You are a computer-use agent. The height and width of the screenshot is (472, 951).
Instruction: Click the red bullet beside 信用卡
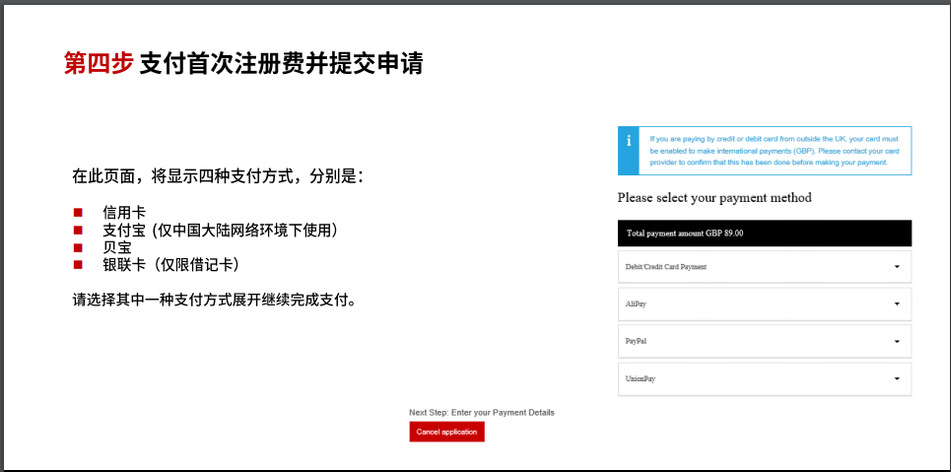(78, 213)
